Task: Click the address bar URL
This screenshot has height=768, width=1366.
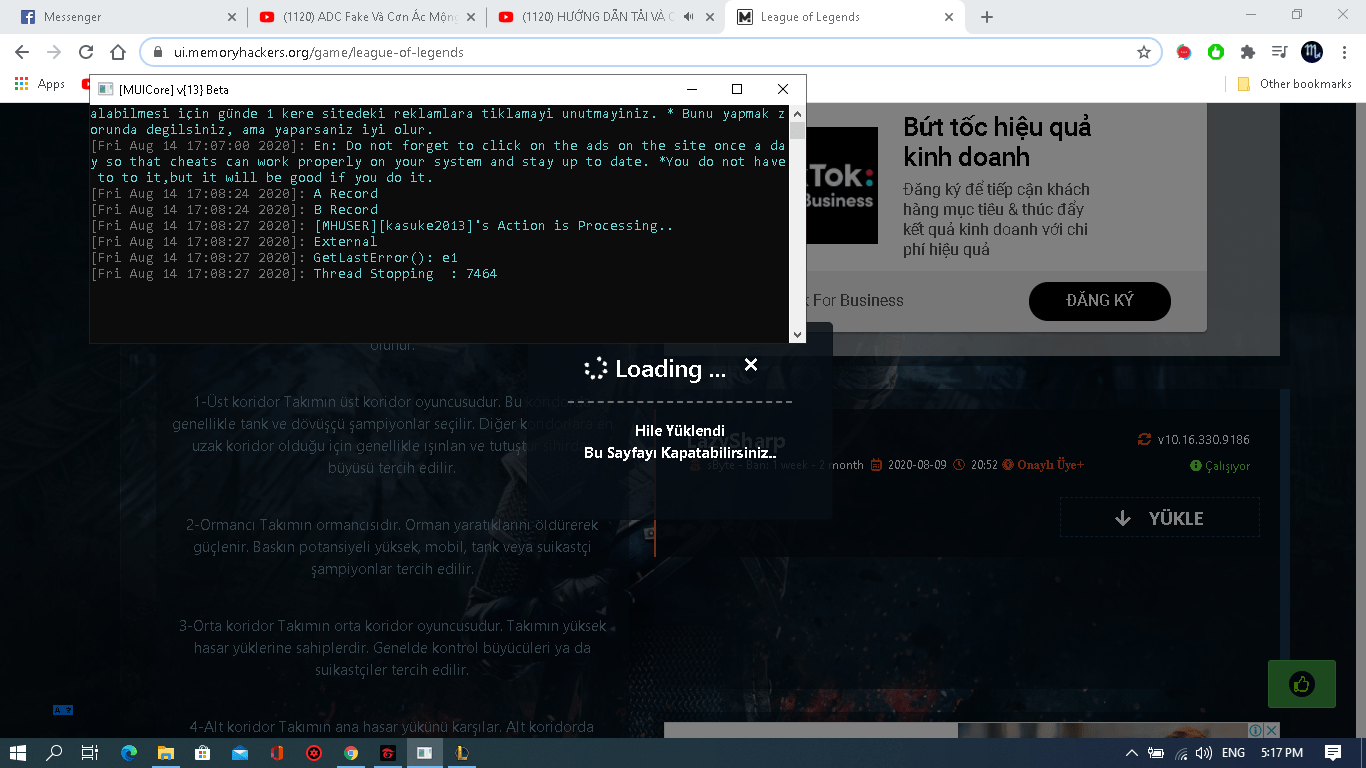Action: [x=318, y=52]
